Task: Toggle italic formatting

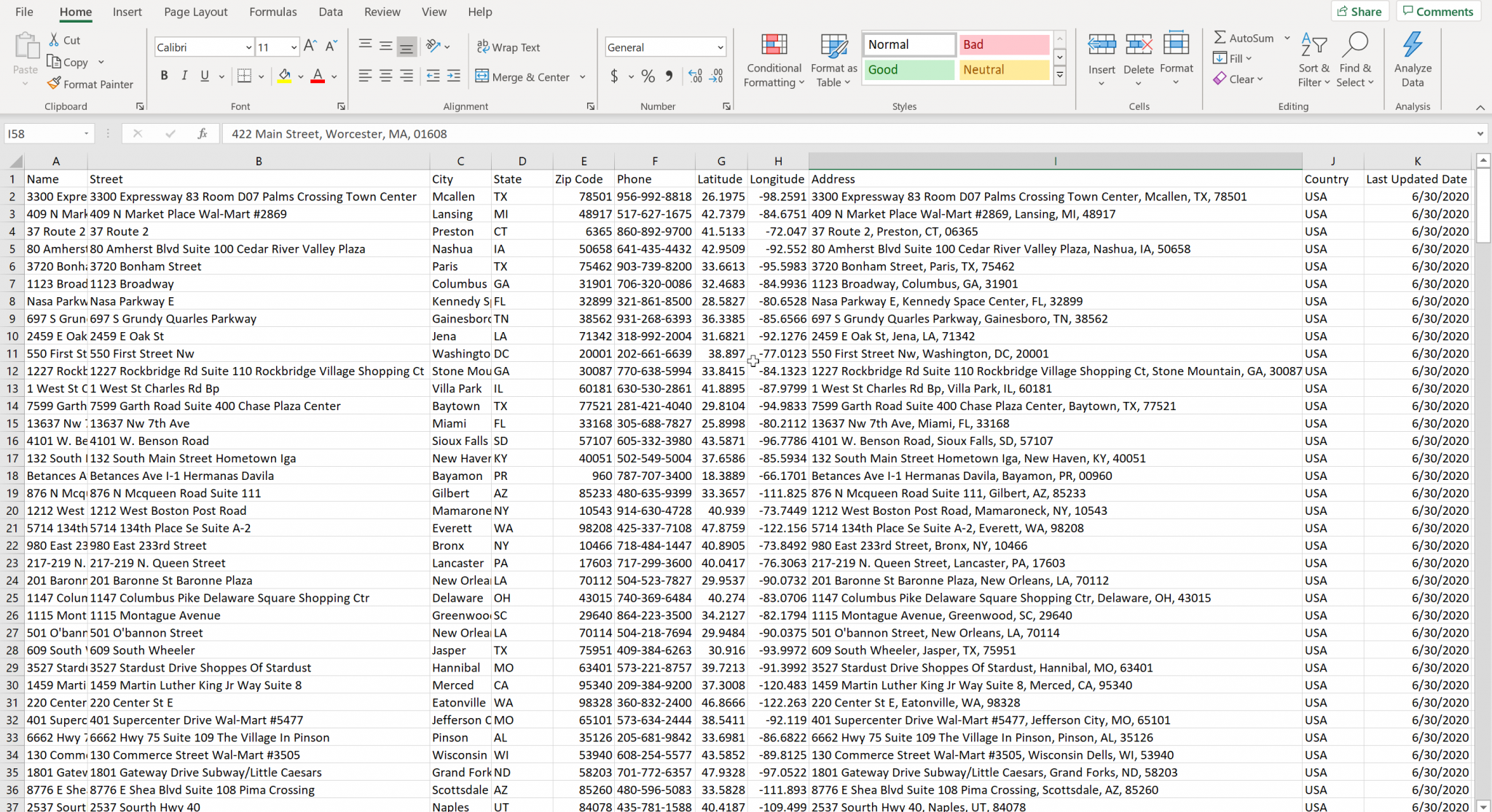Action: [x=184, y=75]
